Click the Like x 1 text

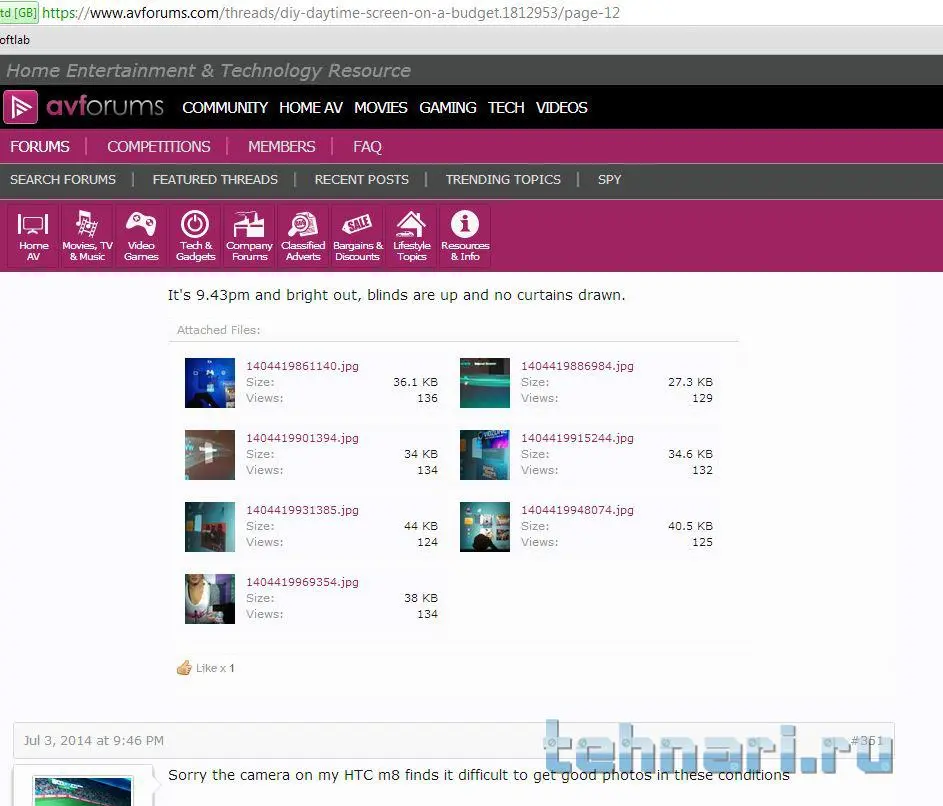click(215, 668)
